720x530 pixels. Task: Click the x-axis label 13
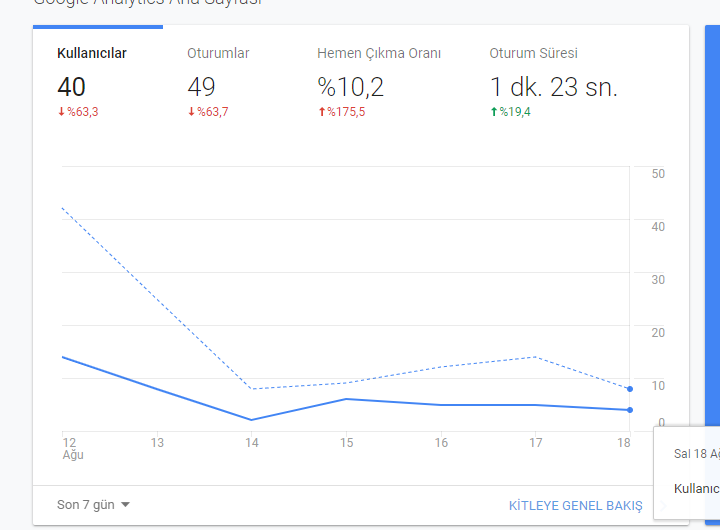[x=157, y=443]
